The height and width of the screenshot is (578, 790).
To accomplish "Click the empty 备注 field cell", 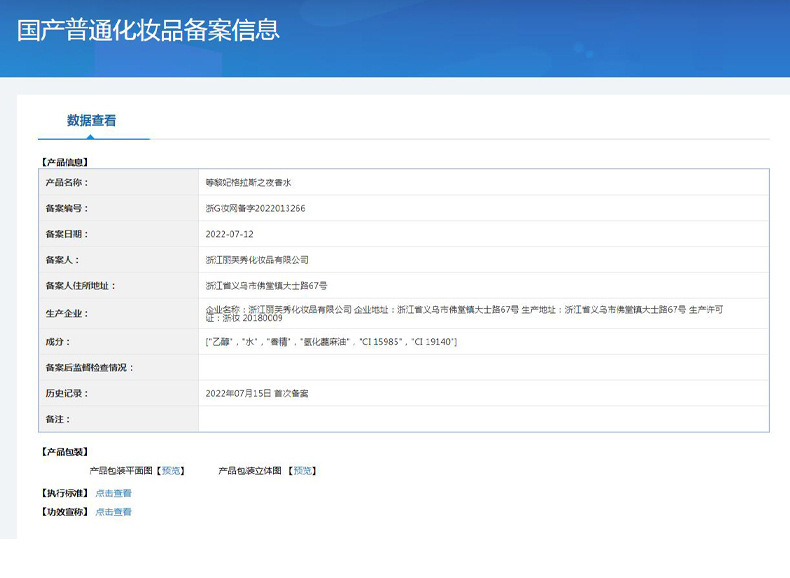I will coord(484,419).
